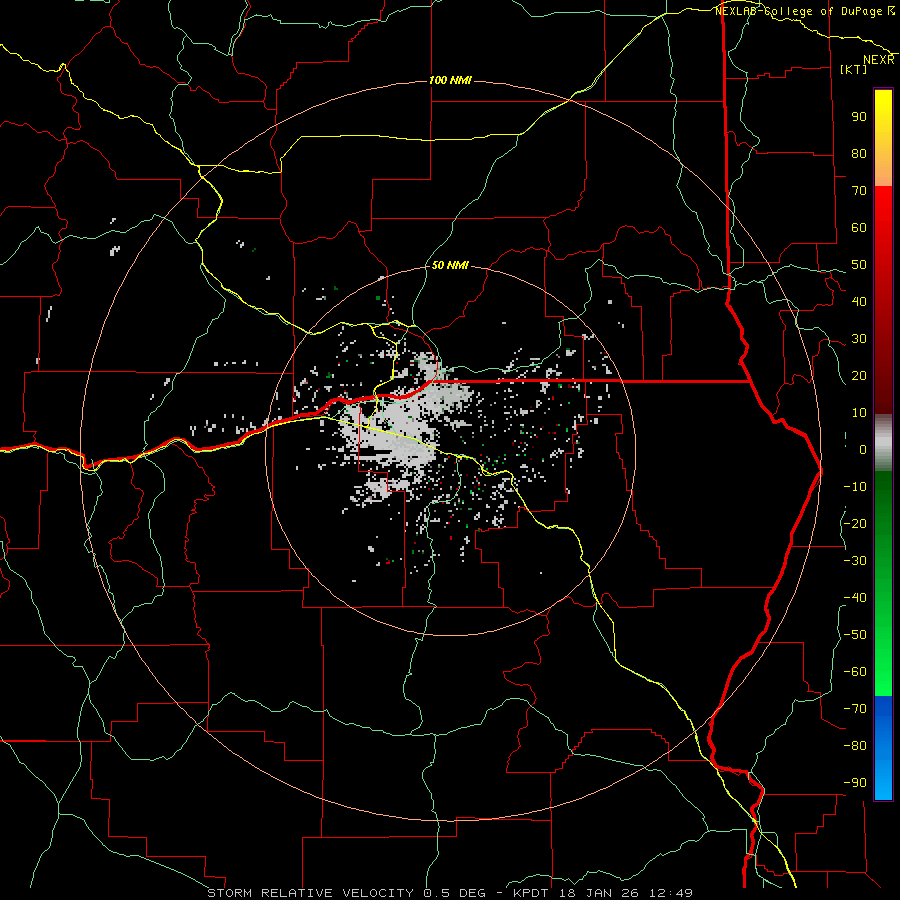Click the -10 legend value
900x900 pixels.
click(855, 487)
